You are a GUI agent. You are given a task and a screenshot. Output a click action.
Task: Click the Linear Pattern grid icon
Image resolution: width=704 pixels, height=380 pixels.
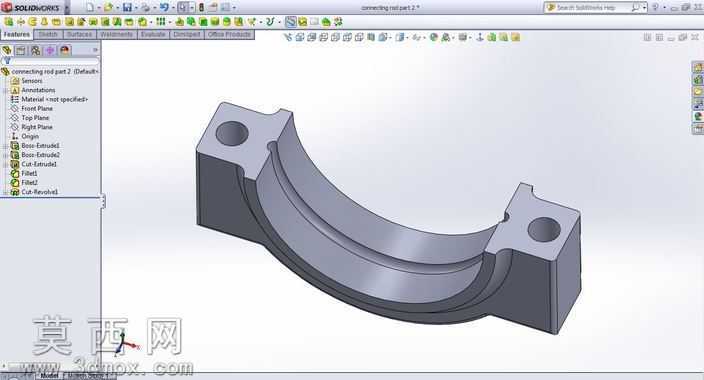(x=160, y=21)
